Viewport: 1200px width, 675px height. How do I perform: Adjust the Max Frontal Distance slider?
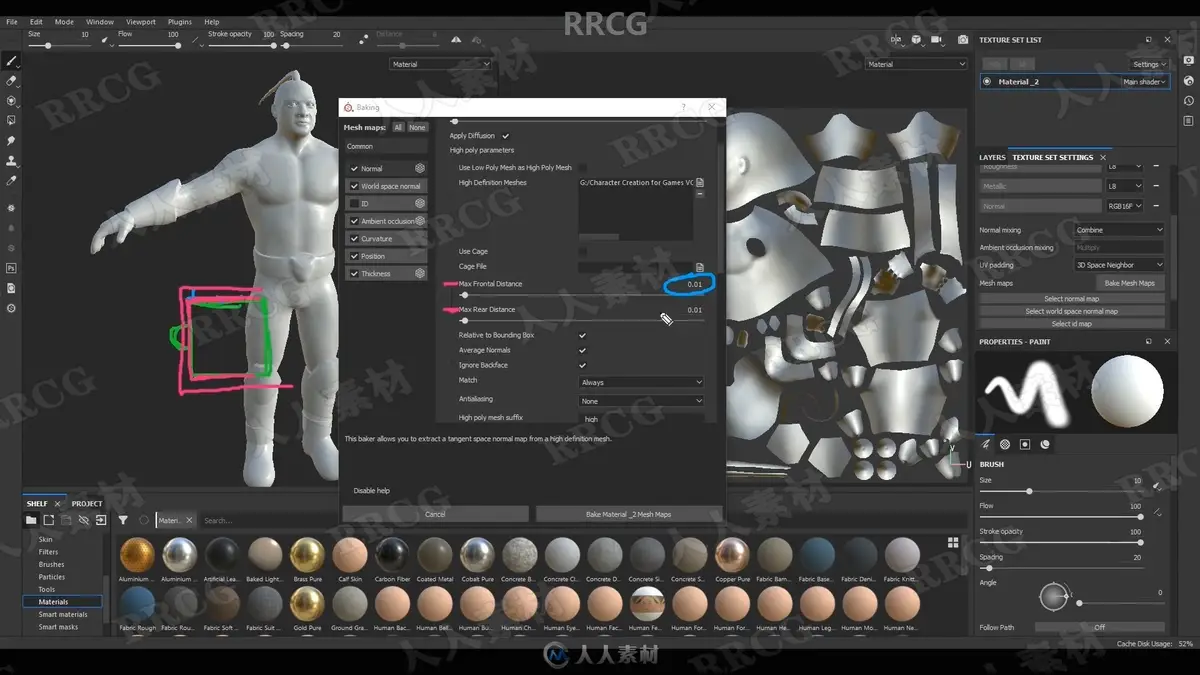[580, 295]
